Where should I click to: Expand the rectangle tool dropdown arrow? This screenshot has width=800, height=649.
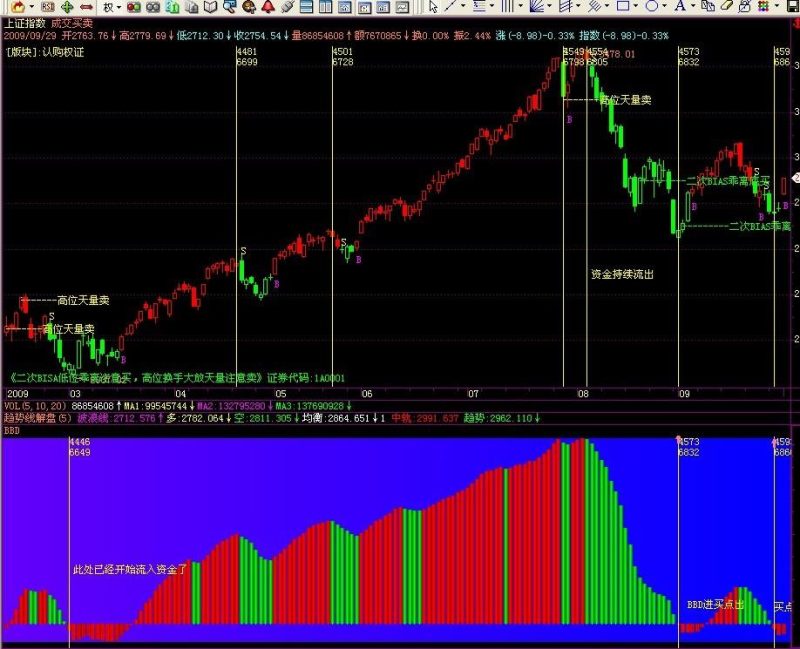[636, 7]
